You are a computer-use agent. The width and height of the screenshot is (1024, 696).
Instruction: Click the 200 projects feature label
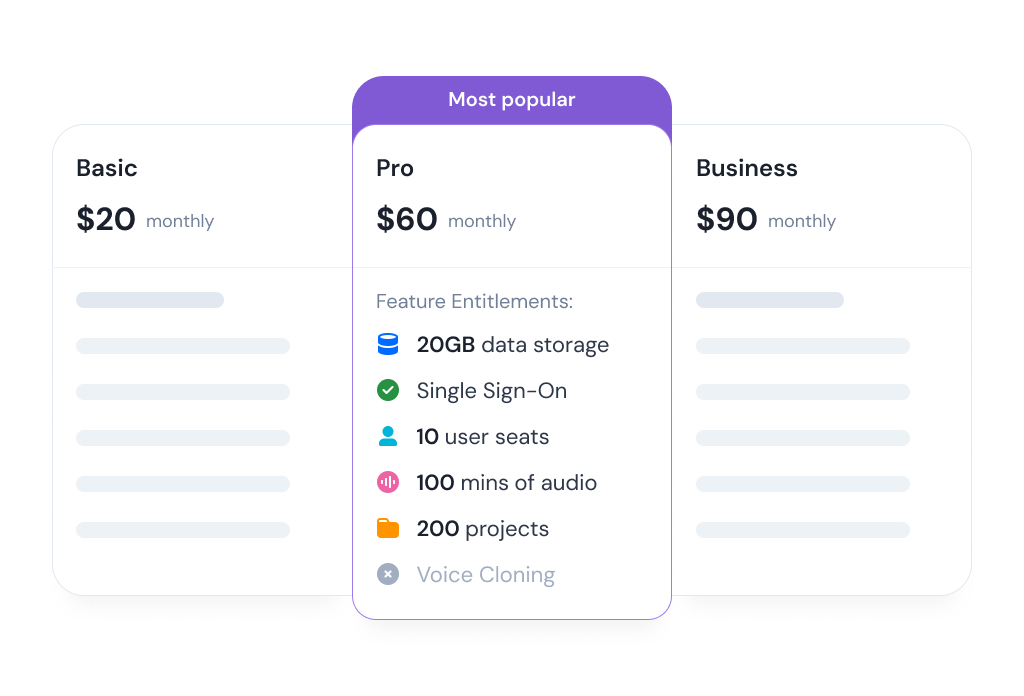483,529
